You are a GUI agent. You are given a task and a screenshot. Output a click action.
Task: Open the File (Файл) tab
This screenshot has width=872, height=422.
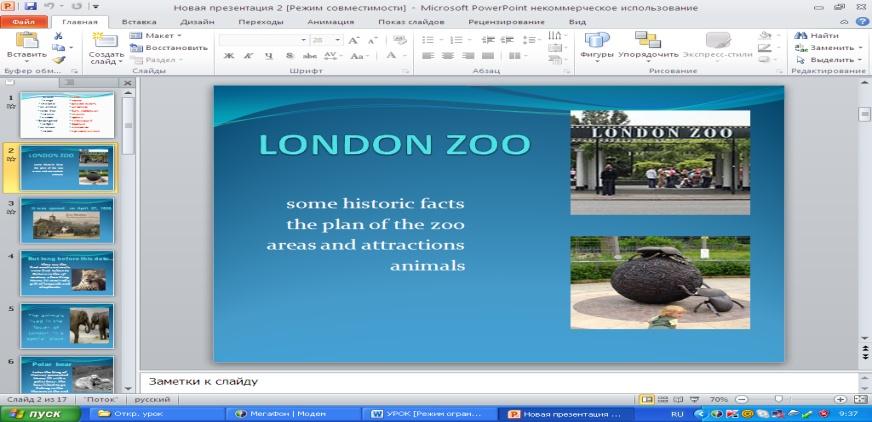[23, 22]
